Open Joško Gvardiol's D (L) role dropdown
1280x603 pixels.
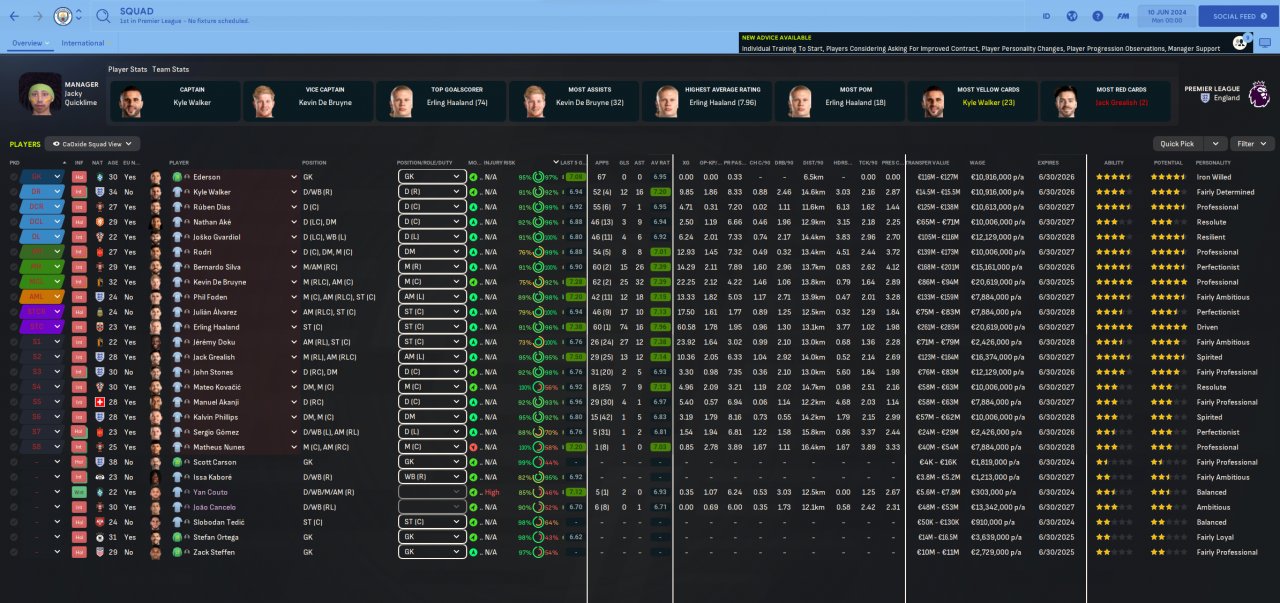(x=432, y=237)
